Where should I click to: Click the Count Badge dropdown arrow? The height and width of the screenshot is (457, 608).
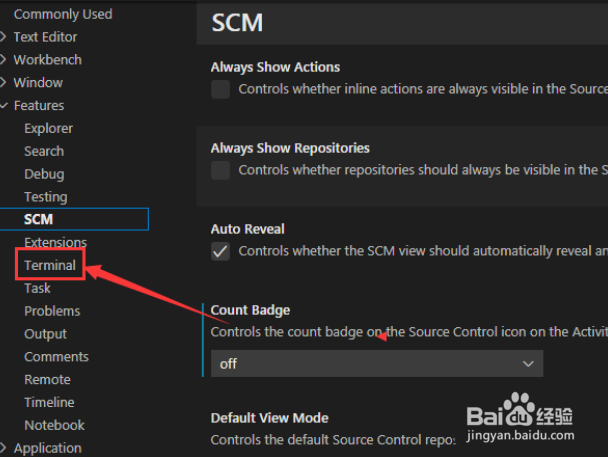tap(528, 364)
